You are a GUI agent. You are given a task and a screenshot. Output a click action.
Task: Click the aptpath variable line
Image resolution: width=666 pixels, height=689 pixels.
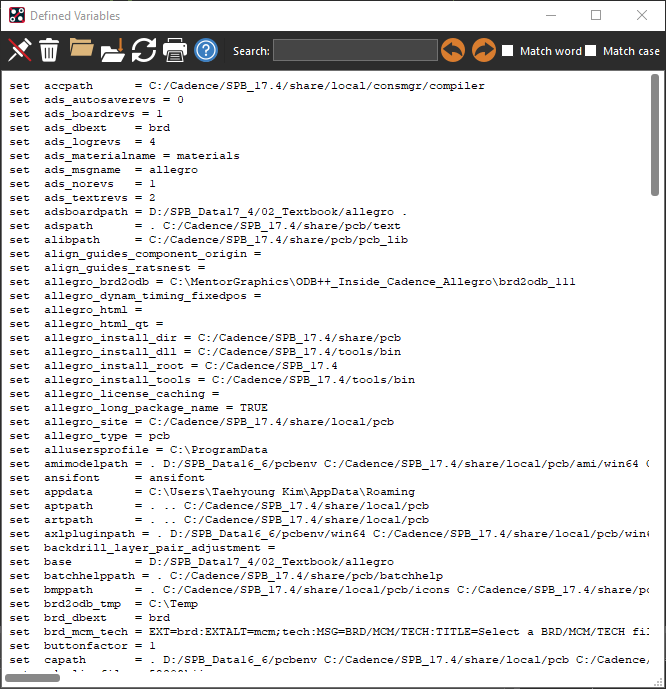tap(219, 507)
